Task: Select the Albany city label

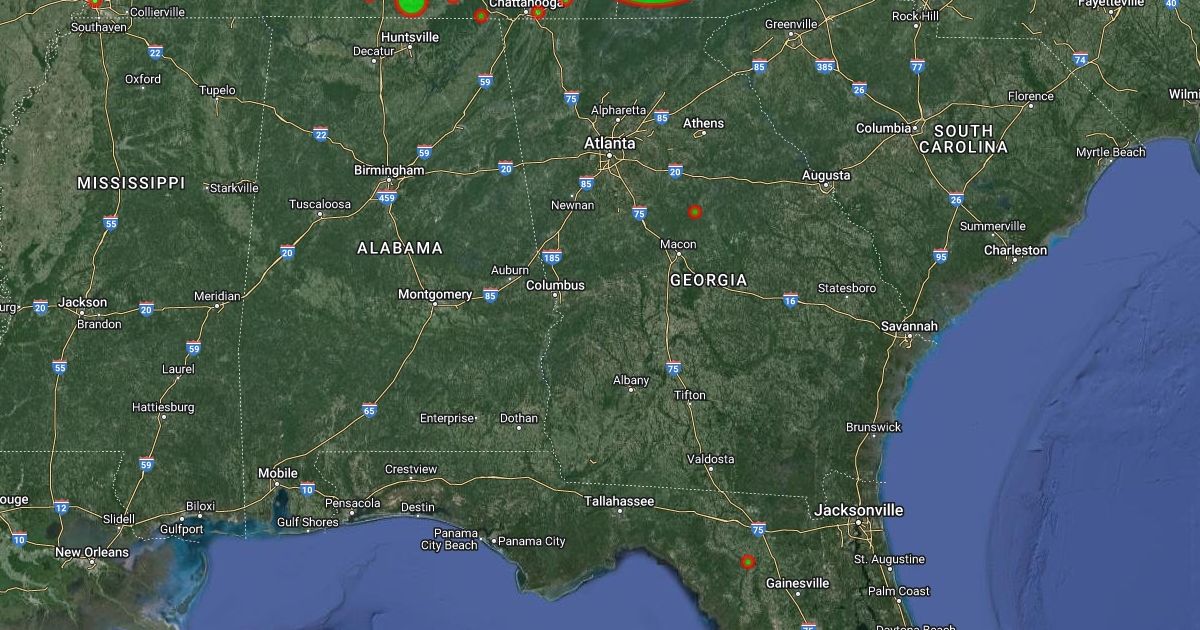Action: click(631, 380)
